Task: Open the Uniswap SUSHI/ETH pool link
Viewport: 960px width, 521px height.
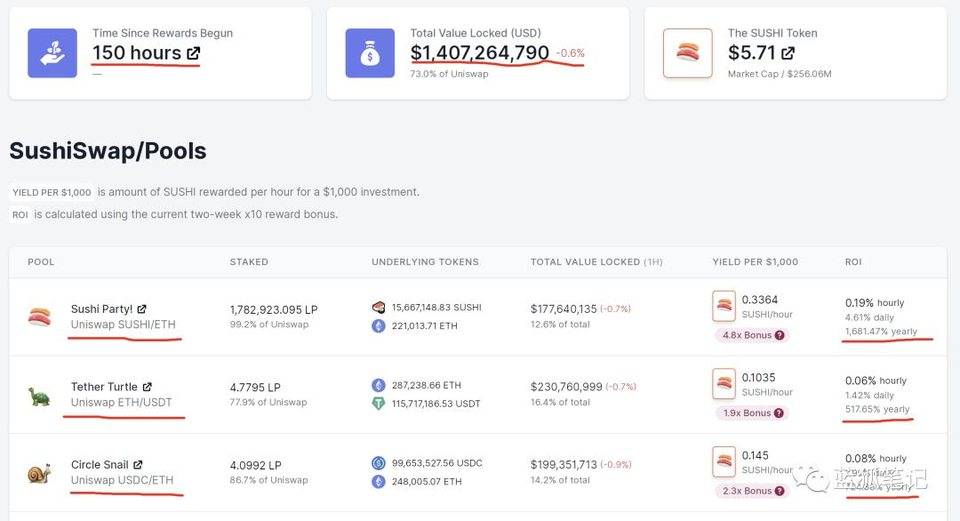Action: (121, 325)
